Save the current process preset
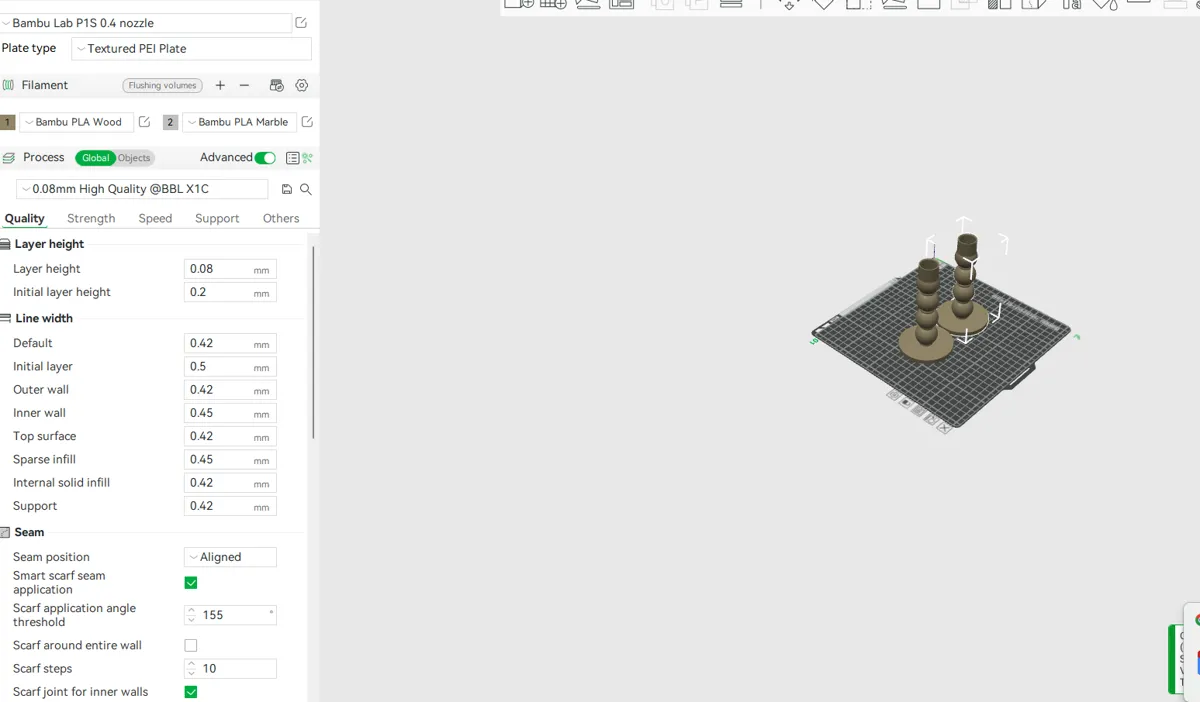The width and height of the screenshot is (1200, 702). [287, 189]
